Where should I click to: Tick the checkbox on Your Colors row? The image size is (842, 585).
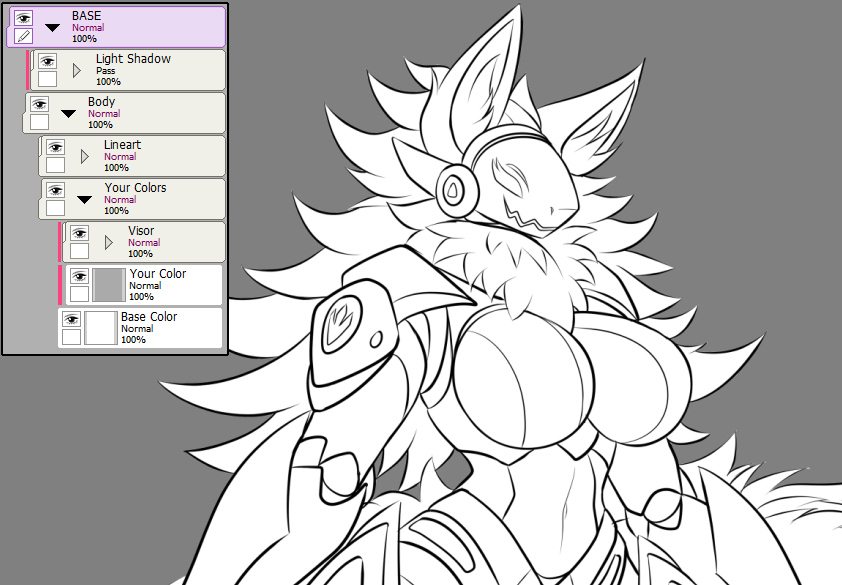[55, 208]
